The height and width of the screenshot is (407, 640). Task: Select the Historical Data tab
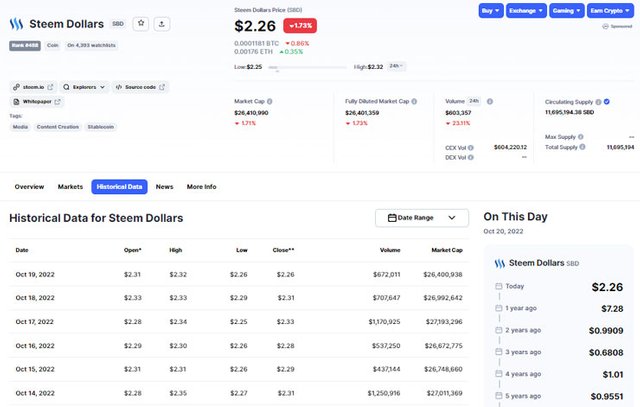(x=119, y=187)
